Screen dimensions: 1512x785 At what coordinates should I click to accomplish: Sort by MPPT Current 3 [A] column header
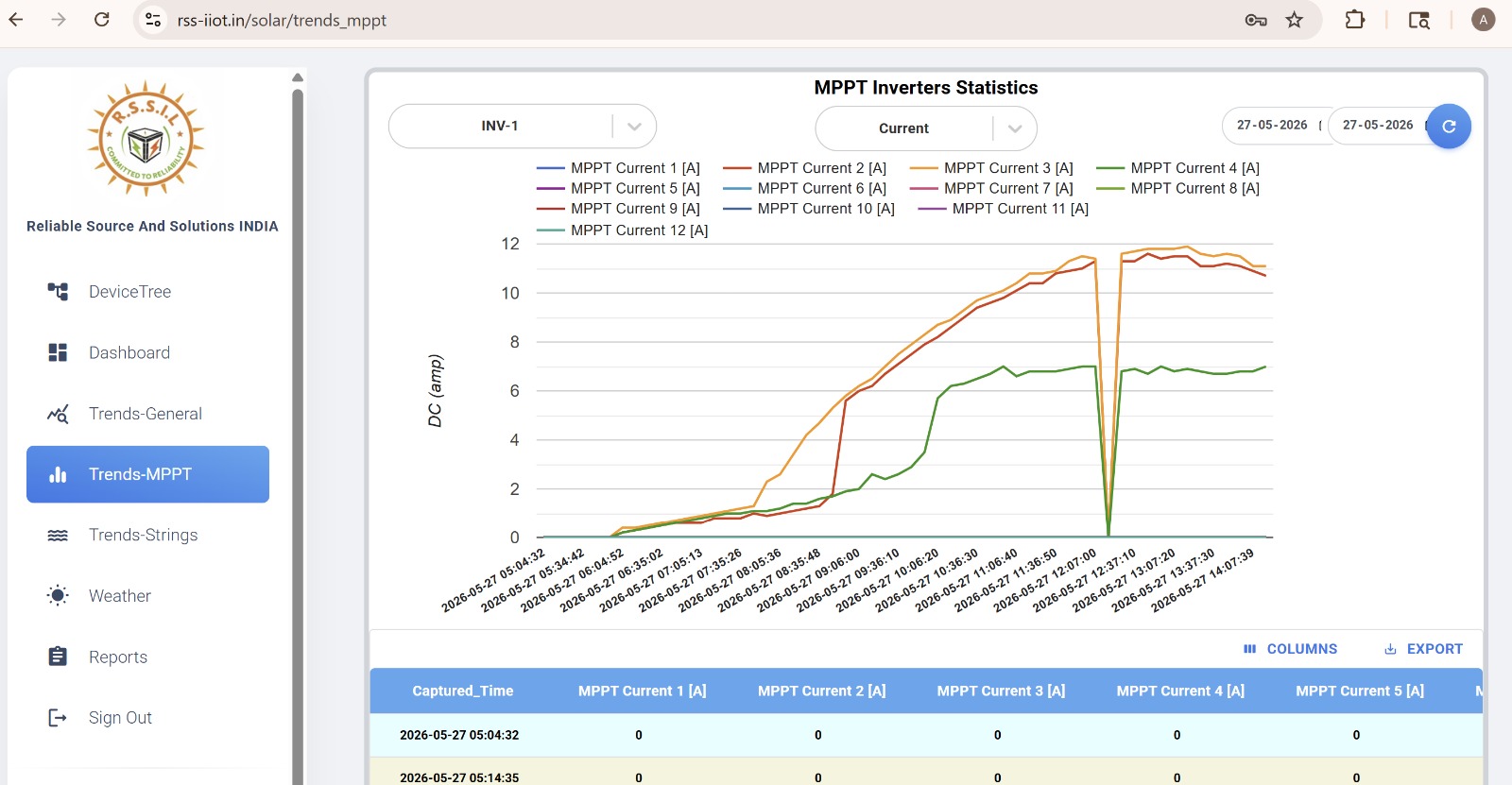tap(1001, 691)
